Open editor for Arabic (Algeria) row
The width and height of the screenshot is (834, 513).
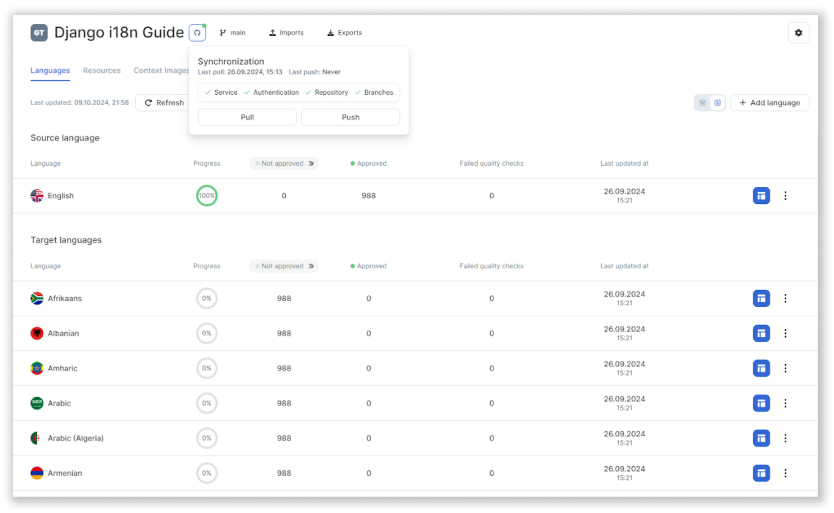[761, 438]
